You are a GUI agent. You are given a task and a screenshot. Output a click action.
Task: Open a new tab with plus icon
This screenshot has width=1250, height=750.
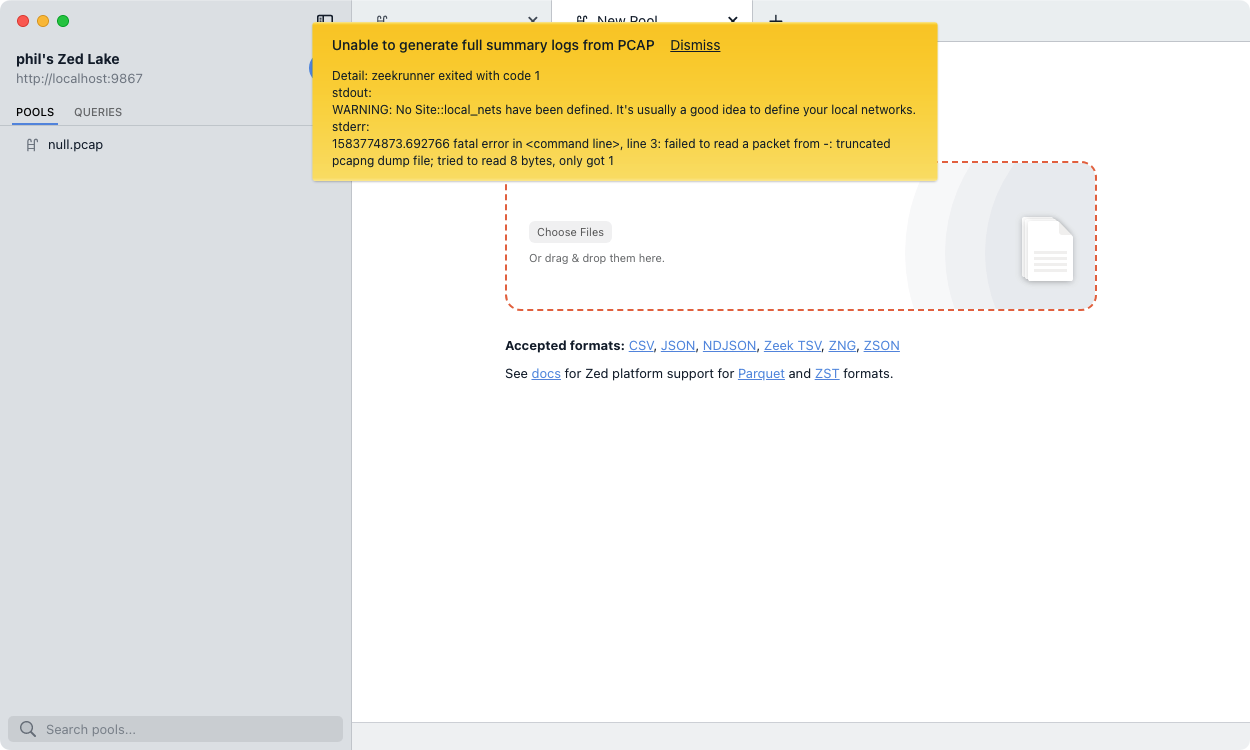click(x=776, y=19)
